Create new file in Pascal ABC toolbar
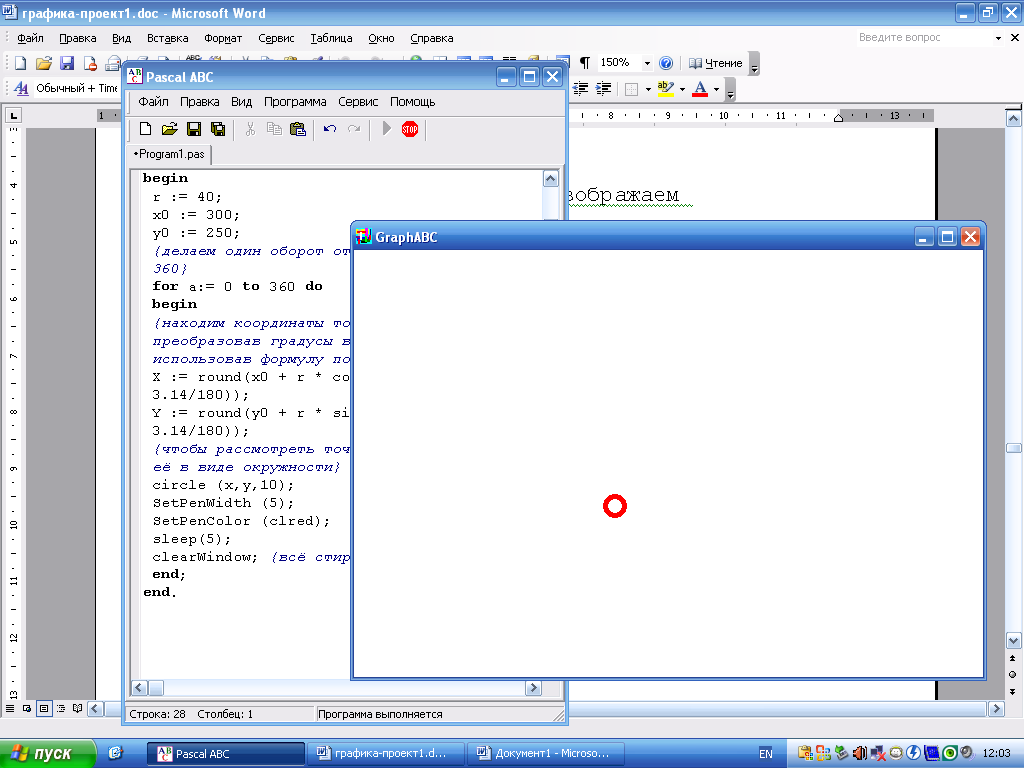The image size is (1024, 768). click(145, 129)
